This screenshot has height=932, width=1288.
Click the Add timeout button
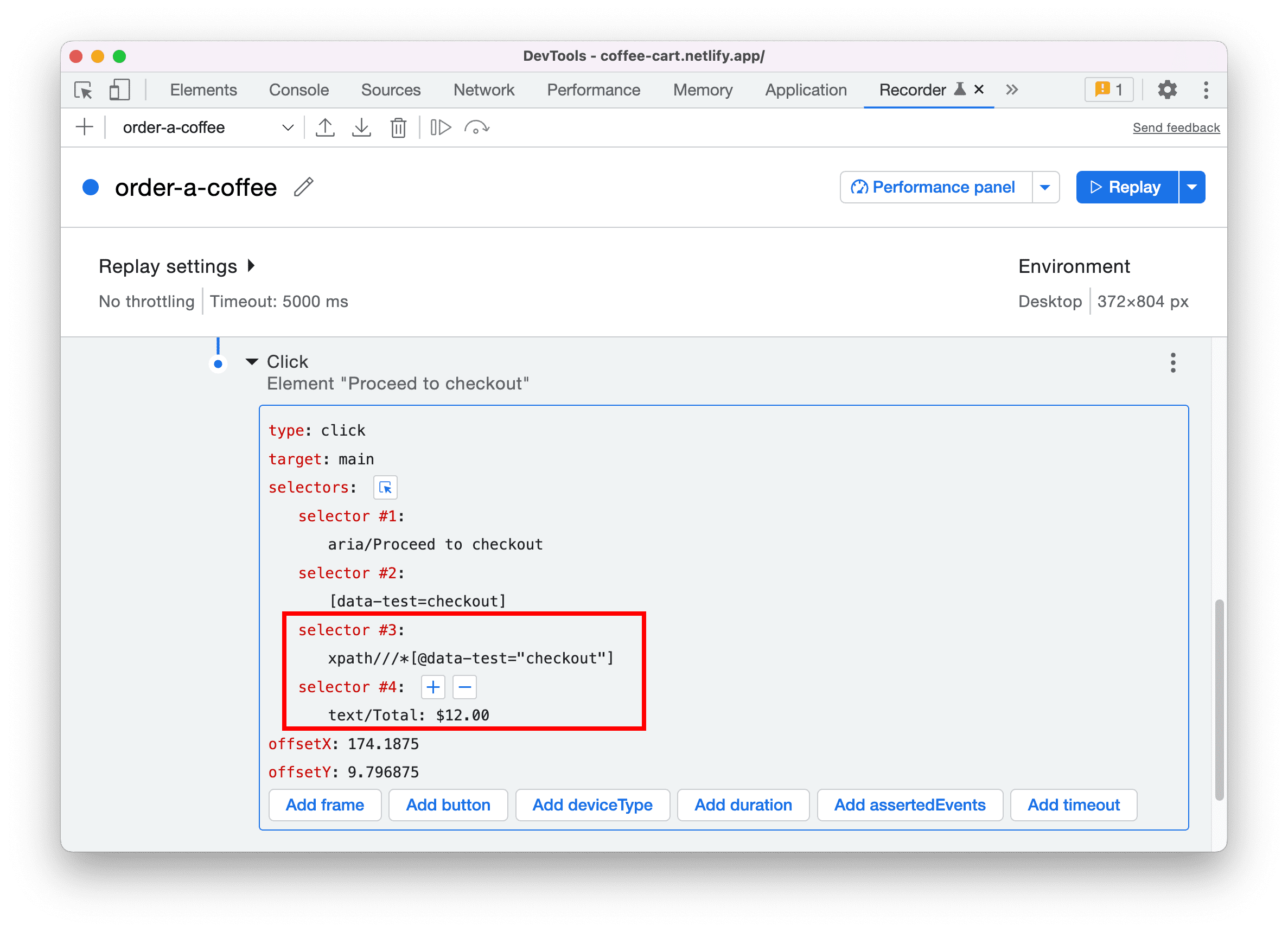(x=1074, y=805)
